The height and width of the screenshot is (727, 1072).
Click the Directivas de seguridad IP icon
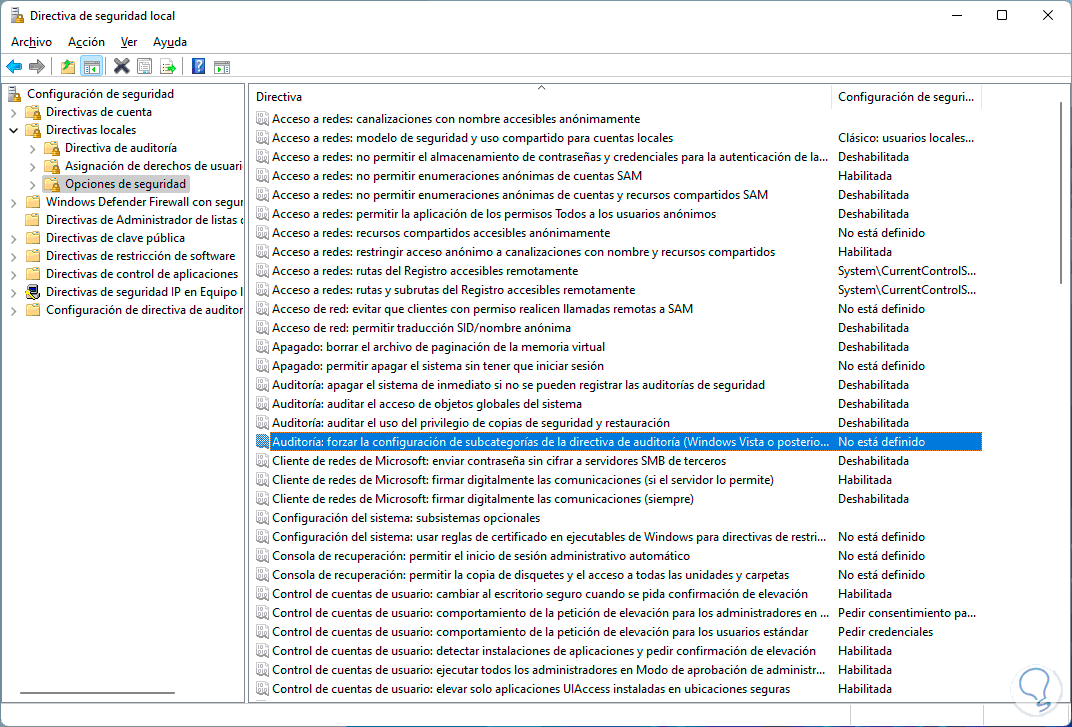(x=33, y=292)
